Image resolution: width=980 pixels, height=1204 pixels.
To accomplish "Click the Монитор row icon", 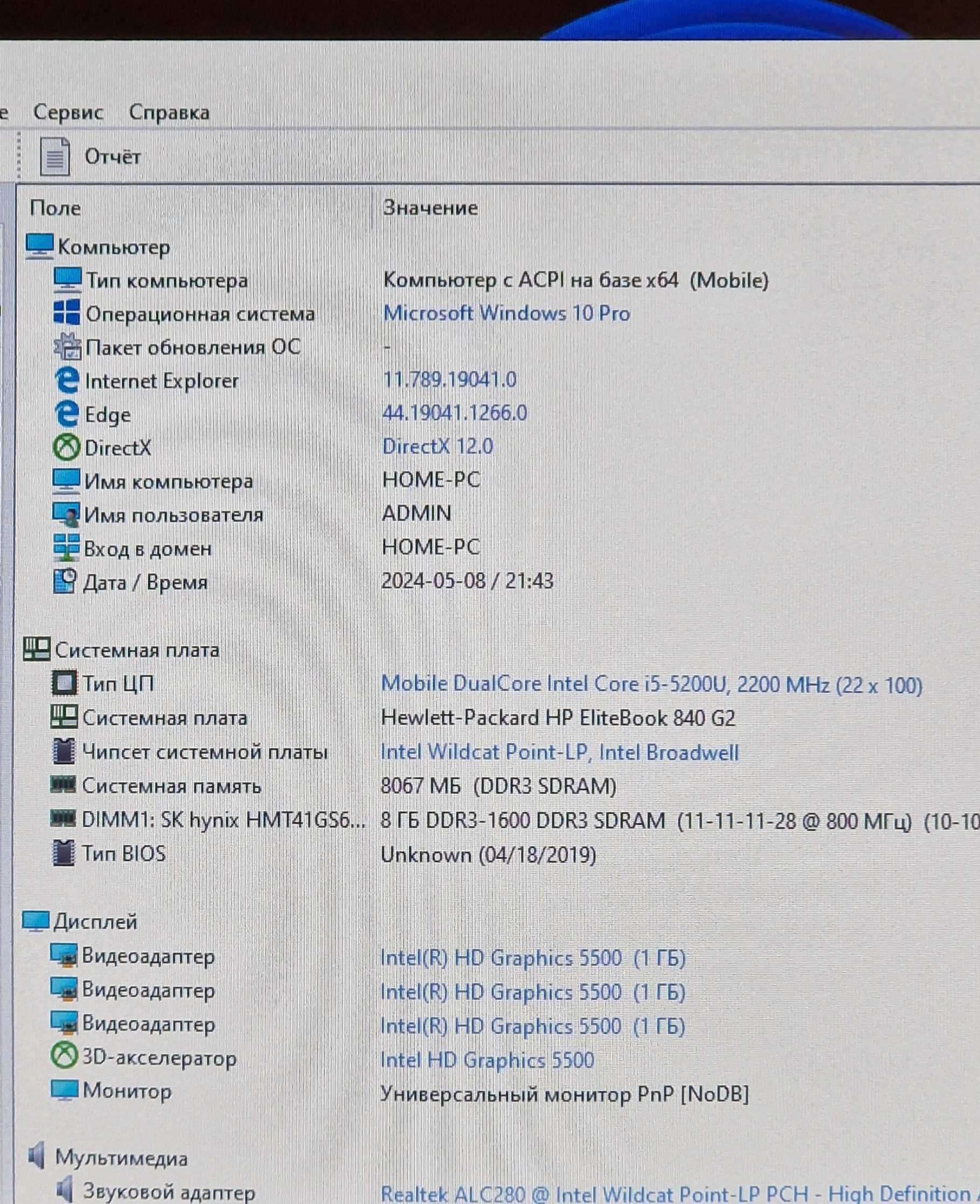I will pos(64,1090).
